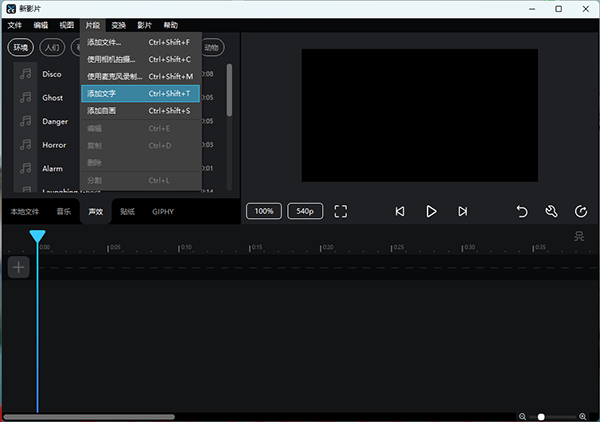Maximize the 新影片 window

[559, 9]
